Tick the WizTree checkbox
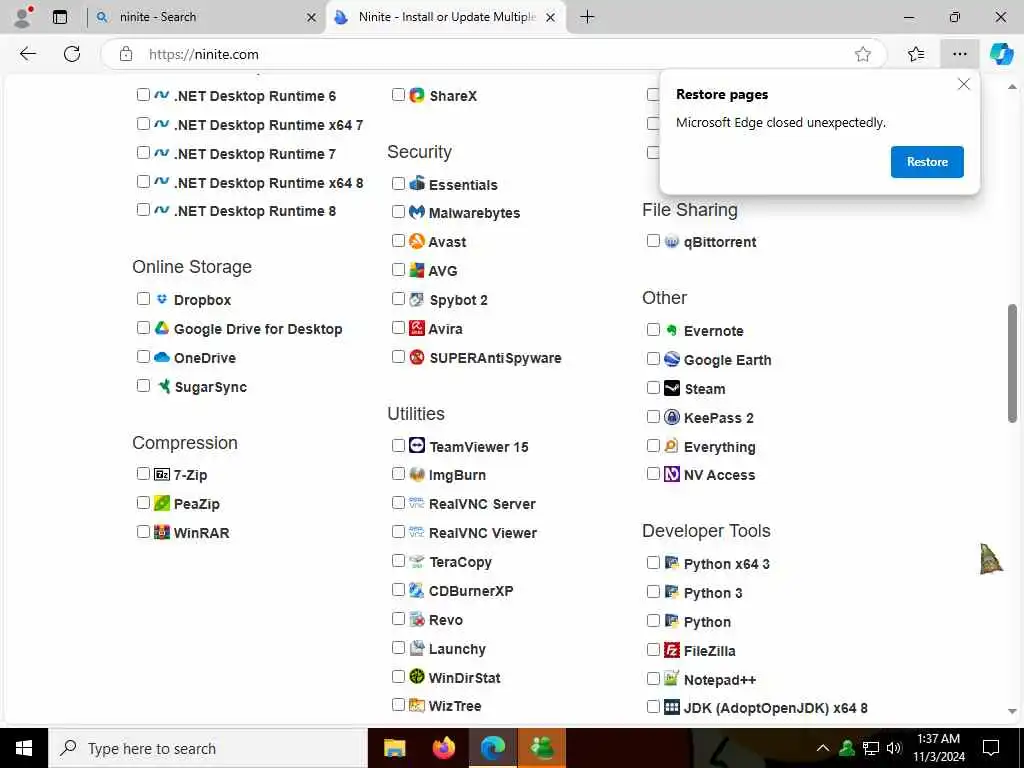Viewport: 1024px width, 768px height. (398, 705)
